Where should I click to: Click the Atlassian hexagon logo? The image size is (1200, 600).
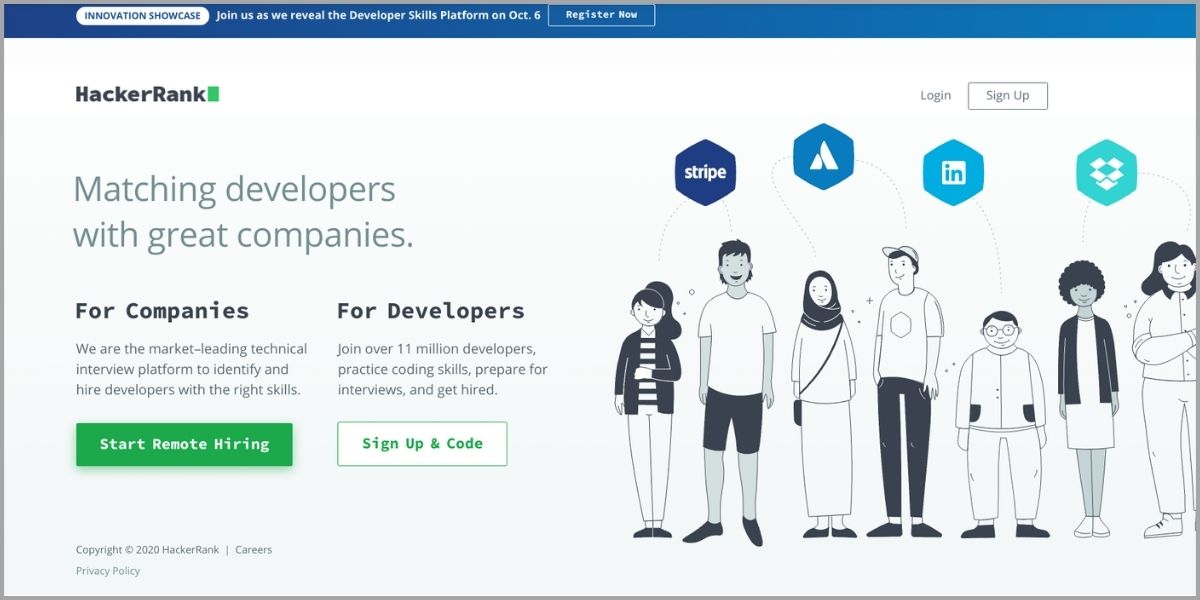[x=824, y=156]
